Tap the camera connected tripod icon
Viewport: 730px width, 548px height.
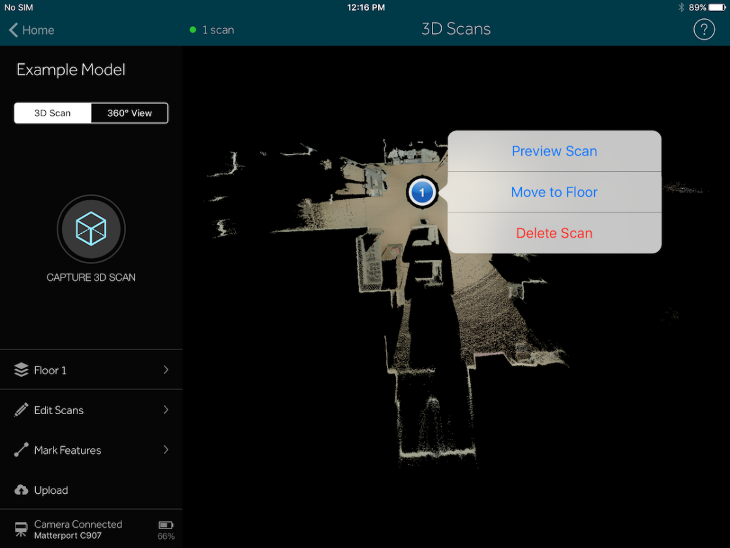pyautogui.click(x=21, y=529)
